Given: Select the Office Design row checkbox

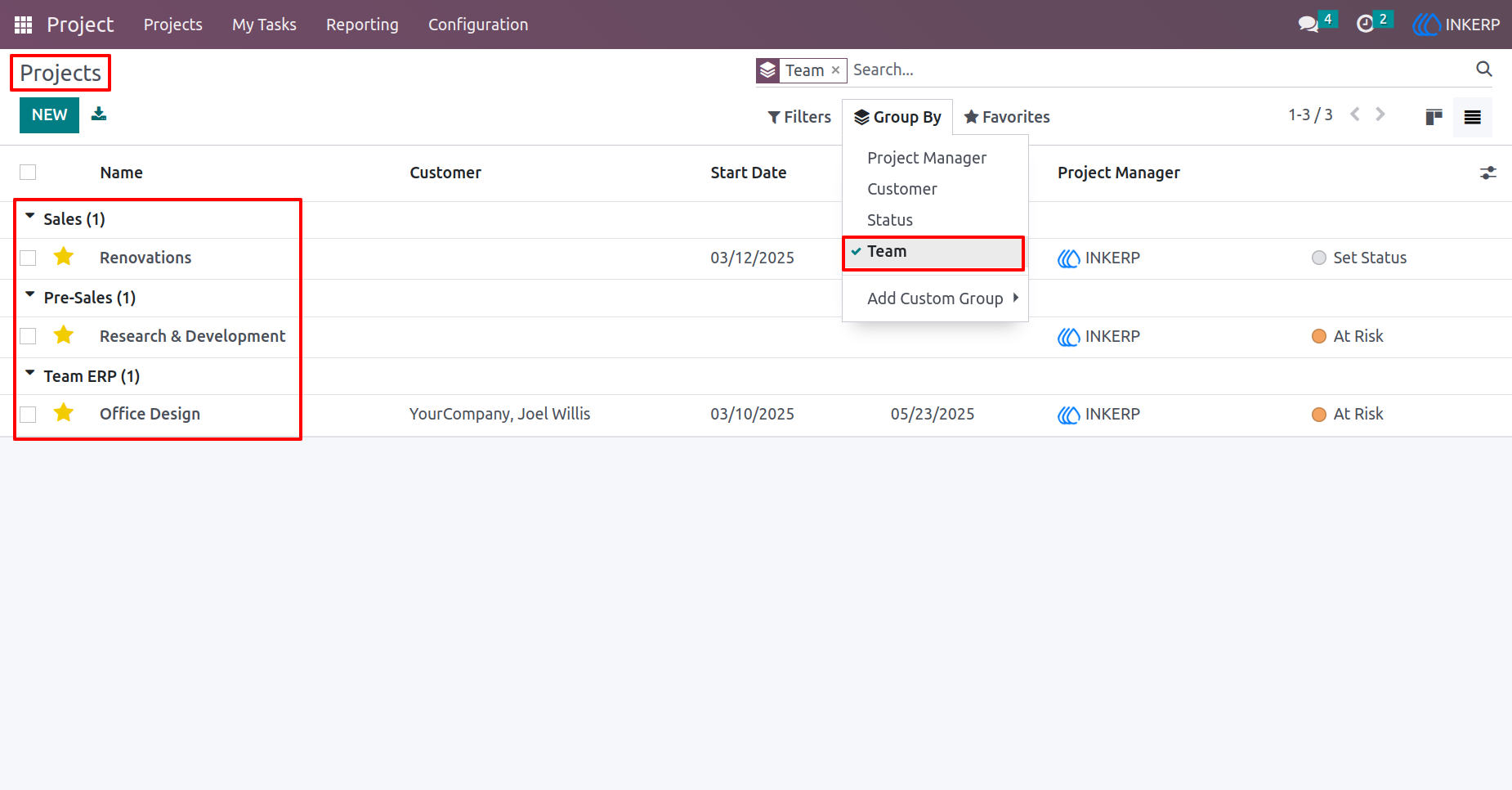Looking at the screenshot, I should tap(28, 415).
